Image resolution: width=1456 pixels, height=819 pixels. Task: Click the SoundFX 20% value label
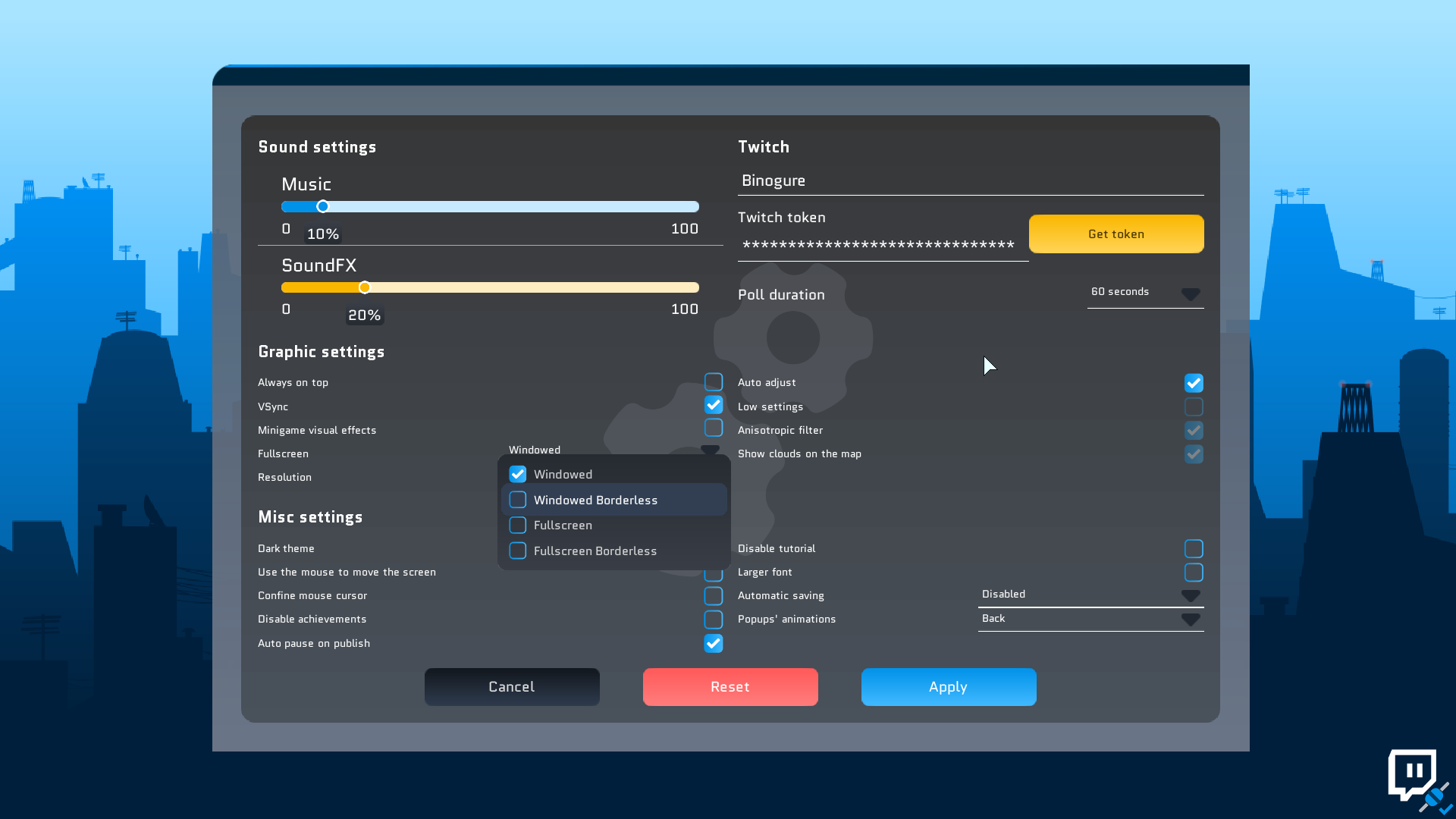click(x=365, y=315)
